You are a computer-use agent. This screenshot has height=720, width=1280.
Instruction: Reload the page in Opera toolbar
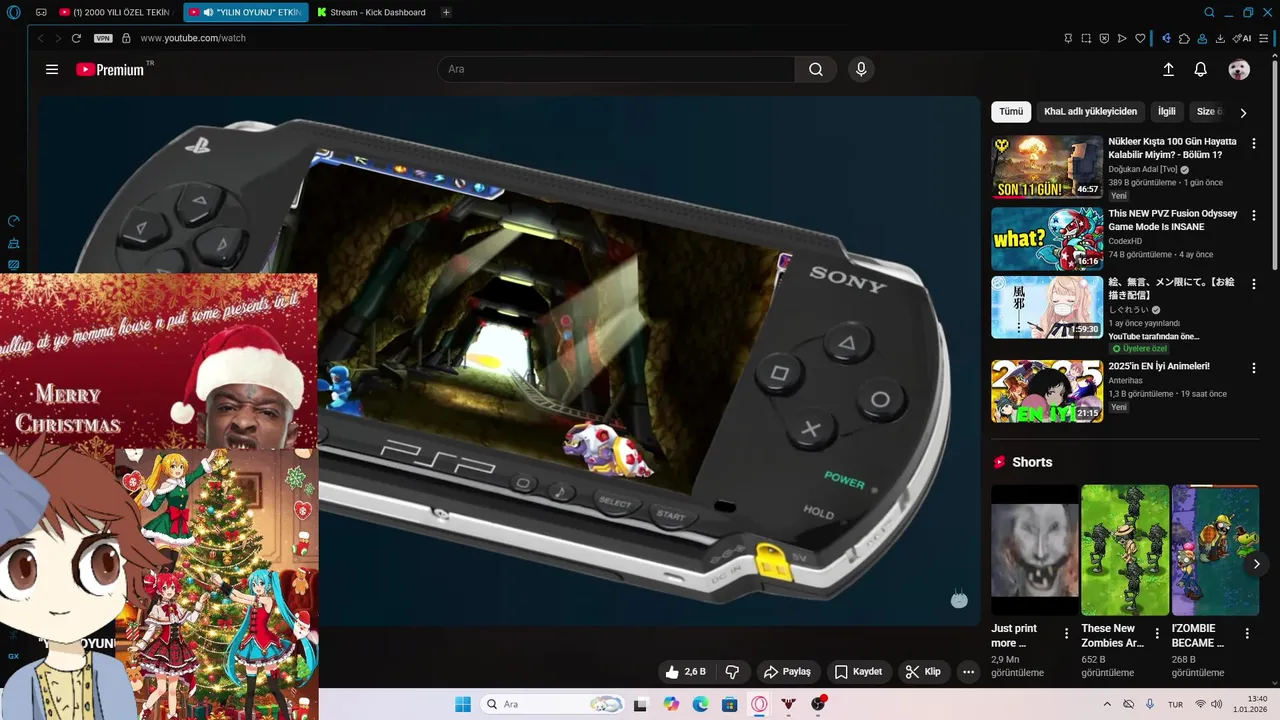[x=76, y=38]
